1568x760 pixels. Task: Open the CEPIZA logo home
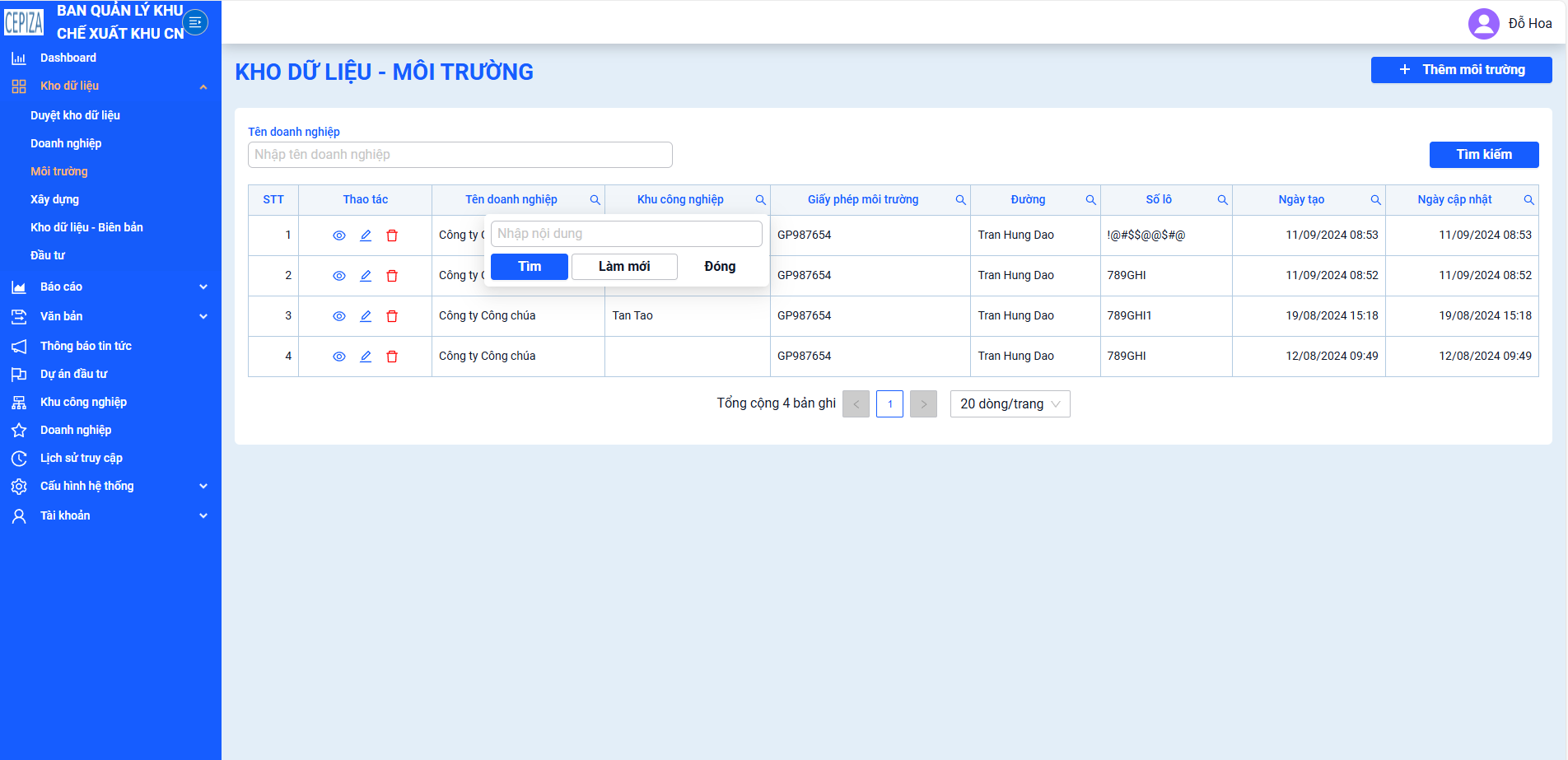point(24,22)
